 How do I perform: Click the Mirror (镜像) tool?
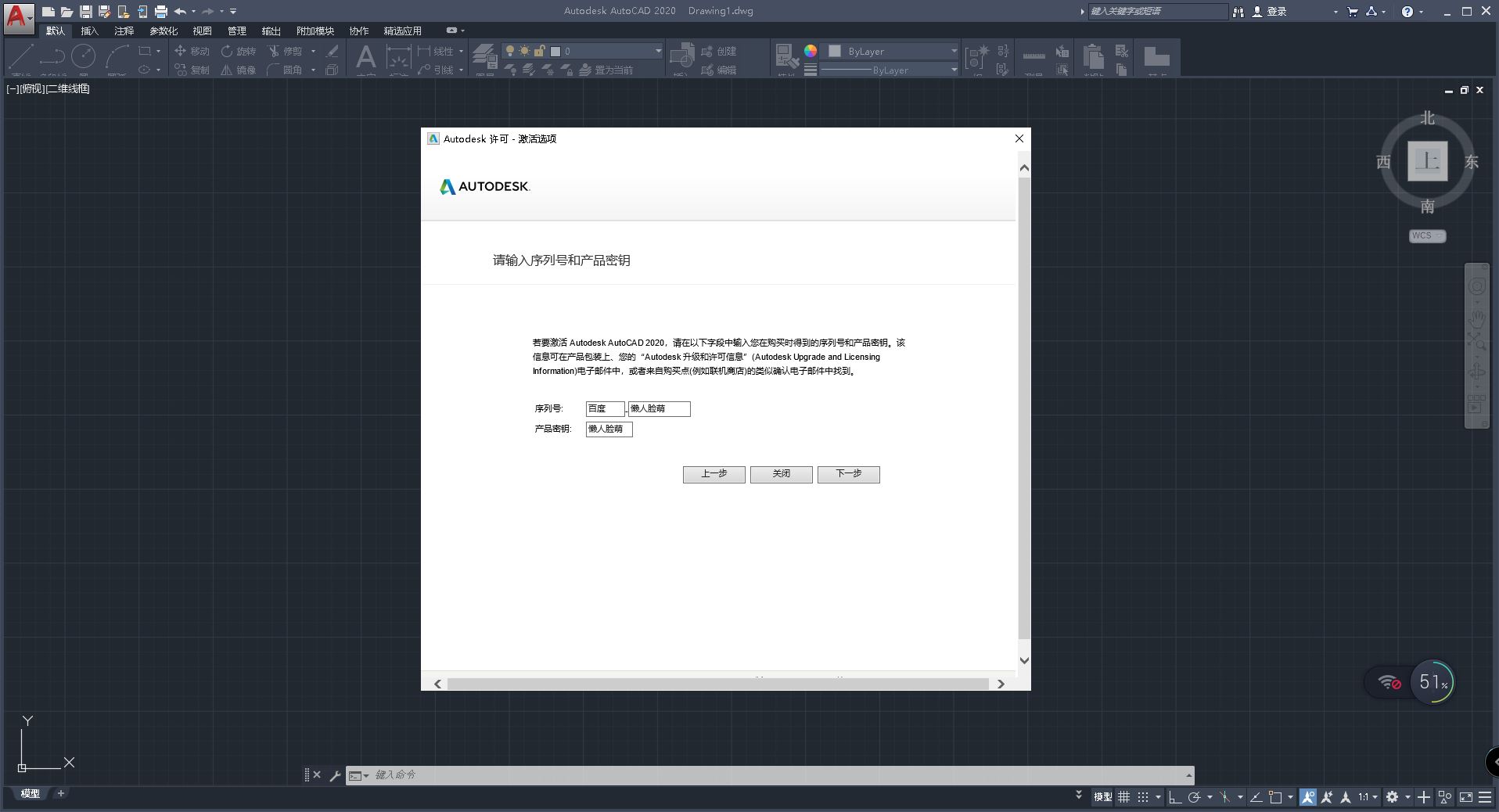[238, 70]
